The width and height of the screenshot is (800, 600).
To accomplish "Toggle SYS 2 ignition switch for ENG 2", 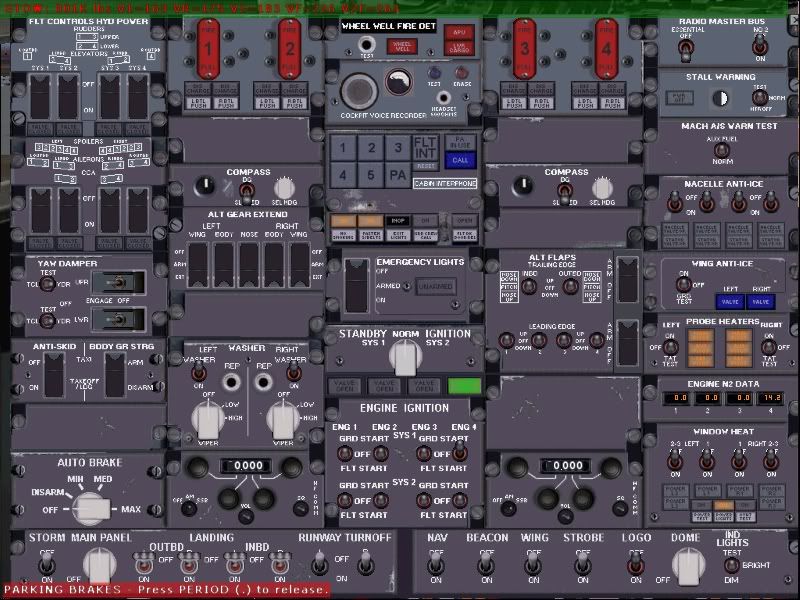I will pyautogui.click(x=381, y=500).
